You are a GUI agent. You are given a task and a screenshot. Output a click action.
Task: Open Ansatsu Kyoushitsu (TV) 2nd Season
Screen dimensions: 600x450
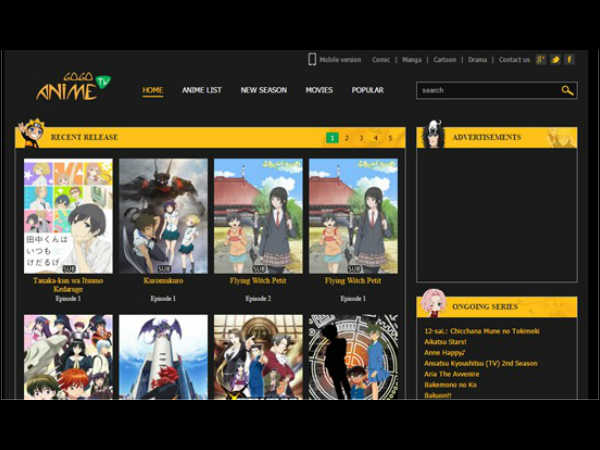pos(481,363)
